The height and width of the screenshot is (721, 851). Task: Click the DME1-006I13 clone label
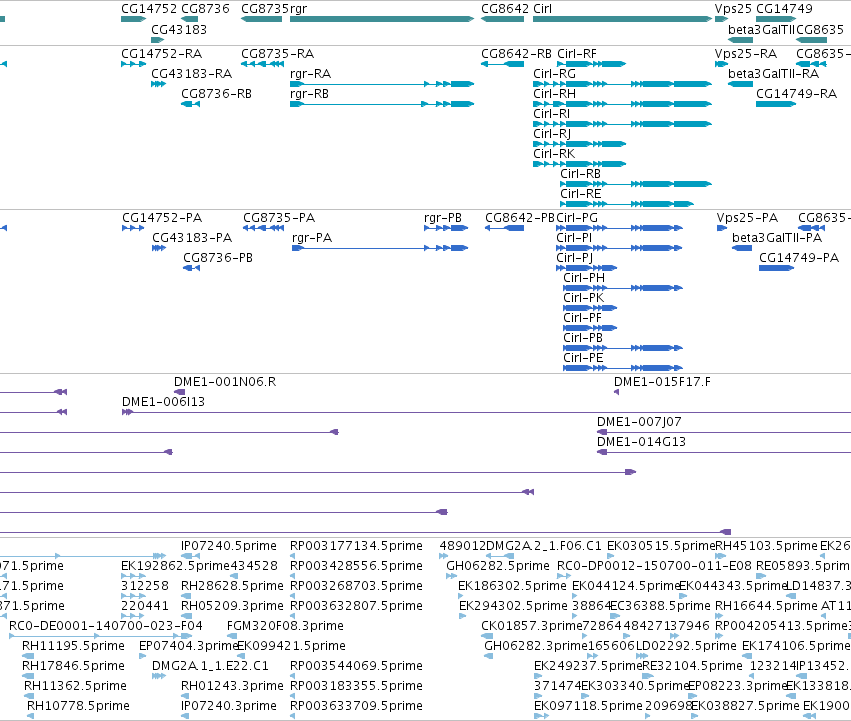click(x=163, y=402)
